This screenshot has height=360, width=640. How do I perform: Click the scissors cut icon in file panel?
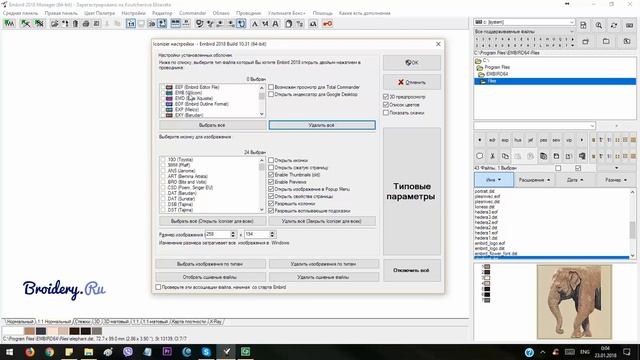click(493, 156)
